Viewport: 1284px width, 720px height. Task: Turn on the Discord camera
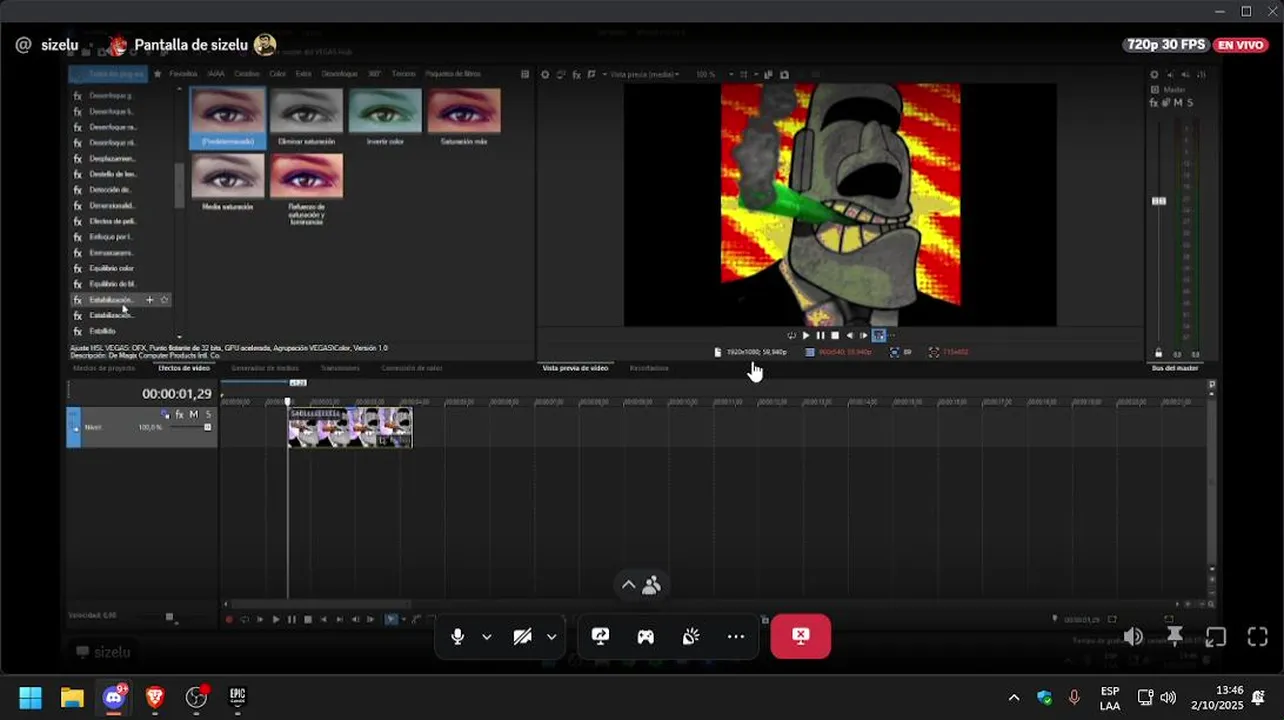522,637
